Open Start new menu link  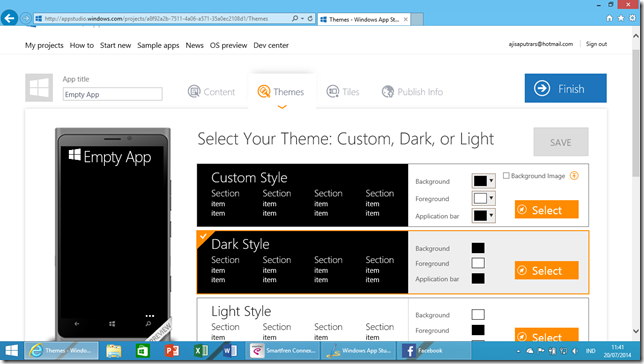pyautogui.click(x=115, y=45)
